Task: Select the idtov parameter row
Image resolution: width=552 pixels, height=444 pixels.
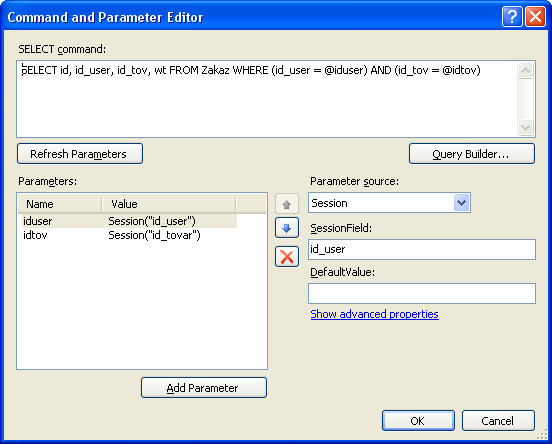Action: point(129,235)
